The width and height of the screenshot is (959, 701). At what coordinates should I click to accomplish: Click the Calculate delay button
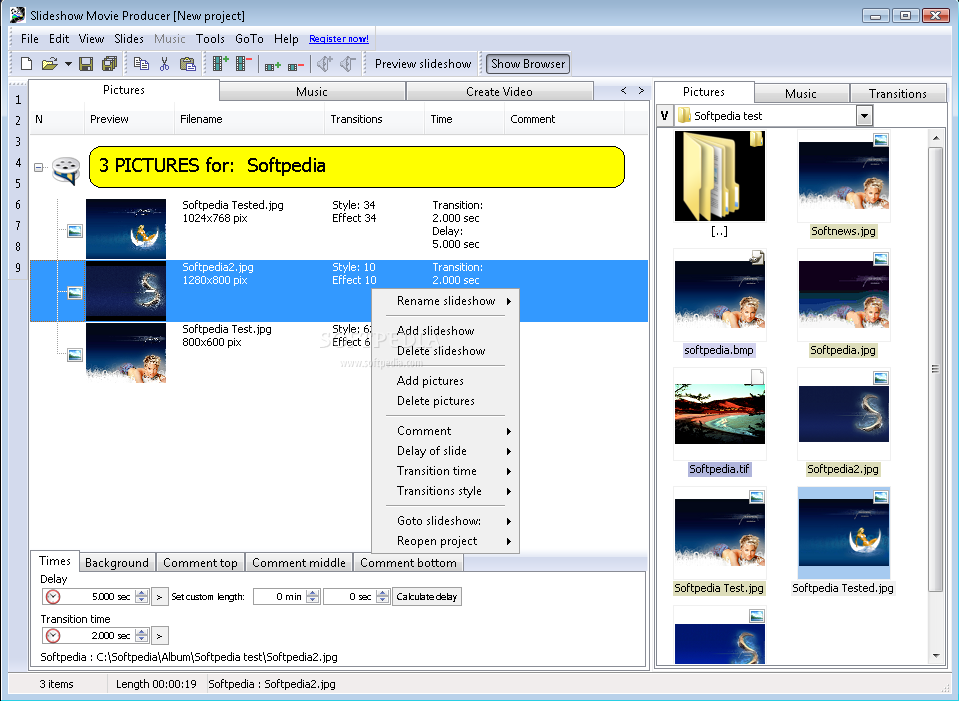tap(426, 596)
